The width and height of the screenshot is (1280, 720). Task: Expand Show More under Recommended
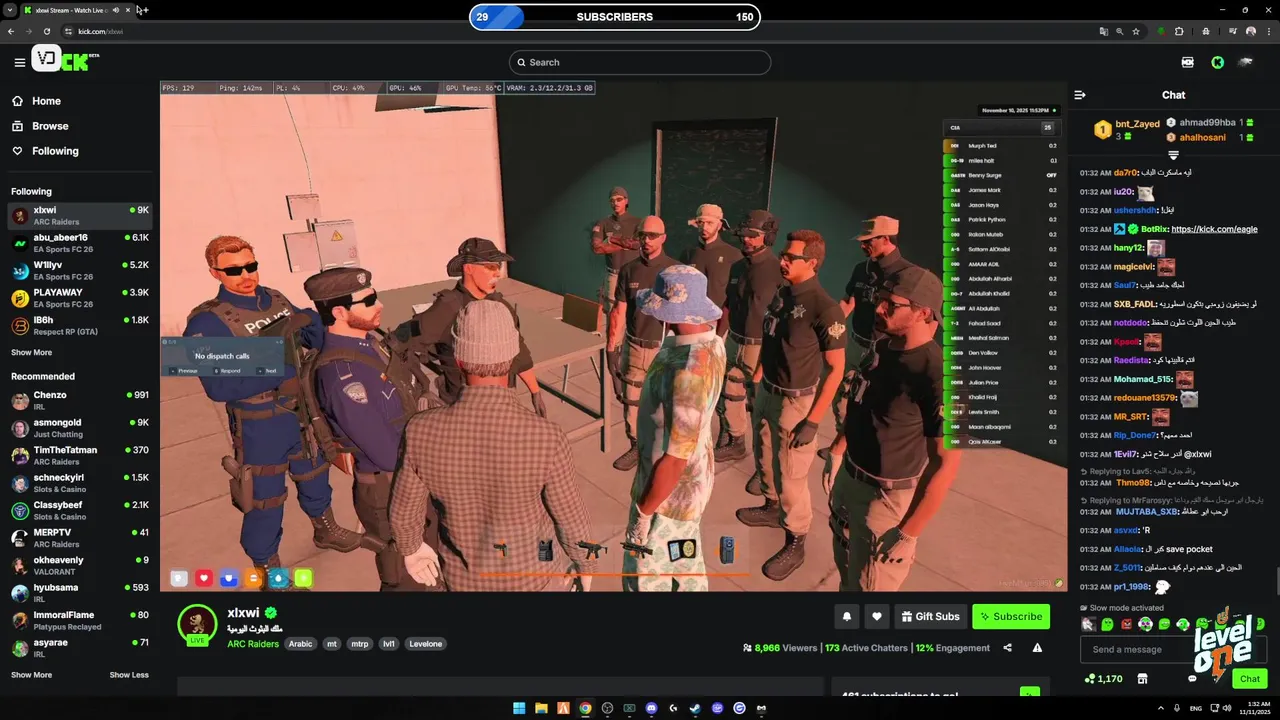[x=31, y=675]
